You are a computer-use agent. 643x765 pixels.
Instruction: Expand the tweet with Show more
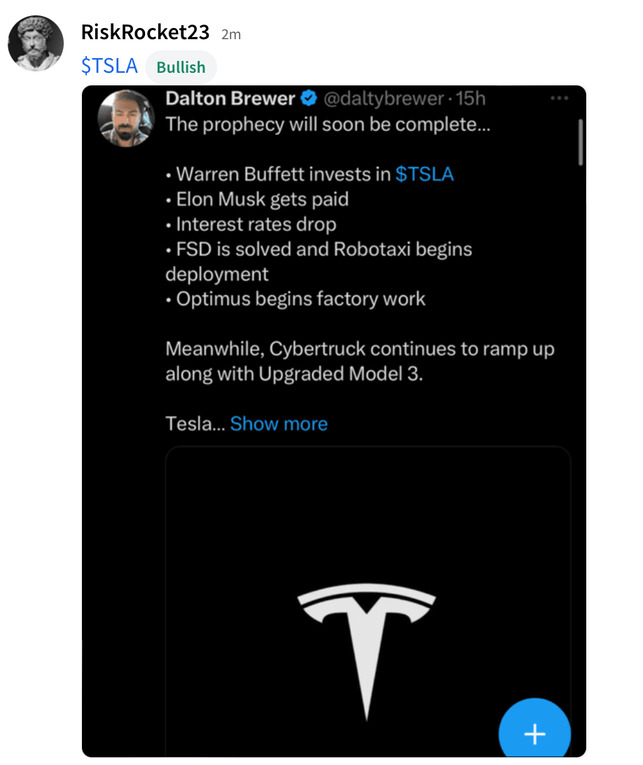coord(278,424)
